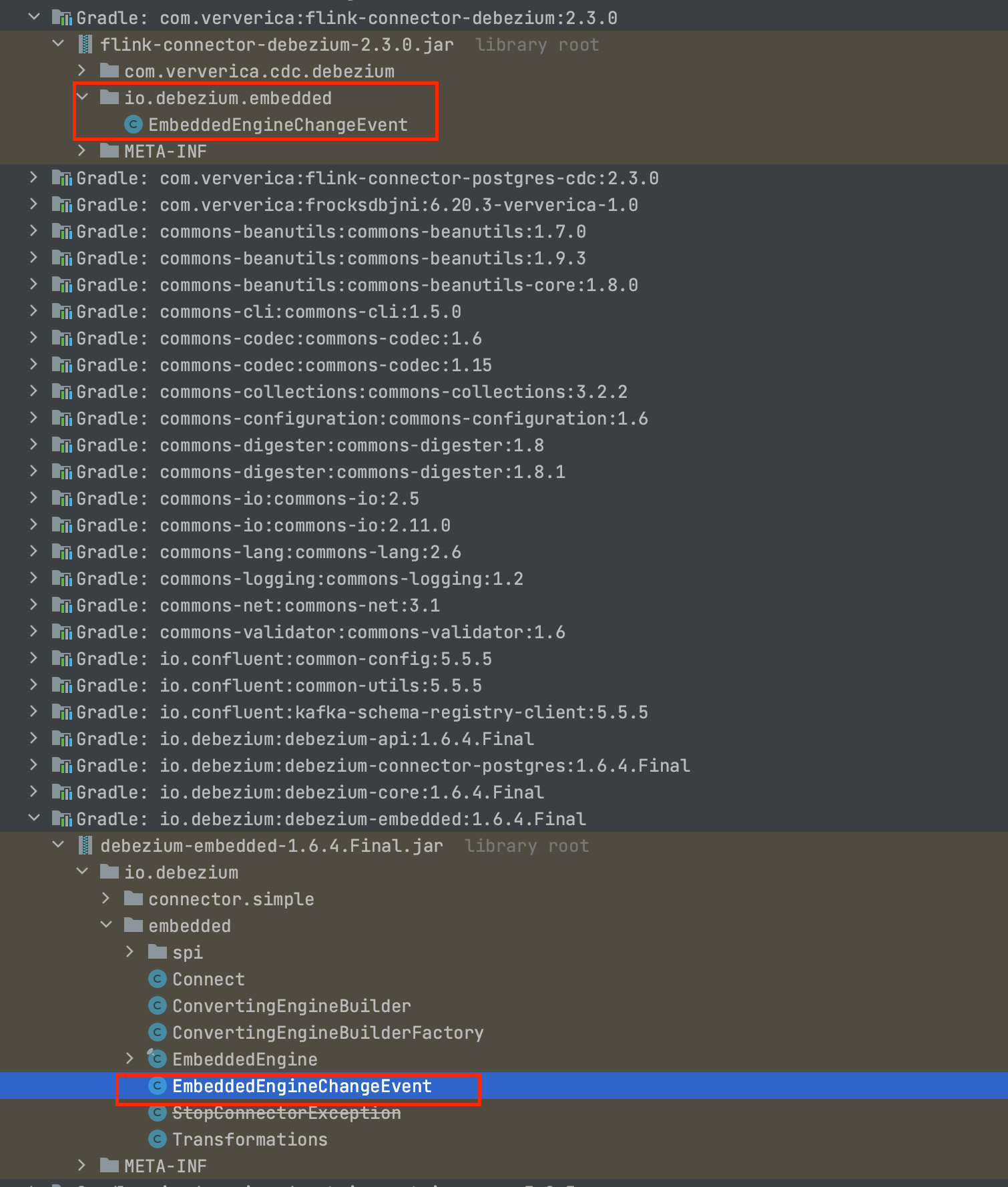Viewport: 1008px width, 1187px height.
Task: Expand META-INF under the flink-connector-debezium jar
Action: [82, 151]
